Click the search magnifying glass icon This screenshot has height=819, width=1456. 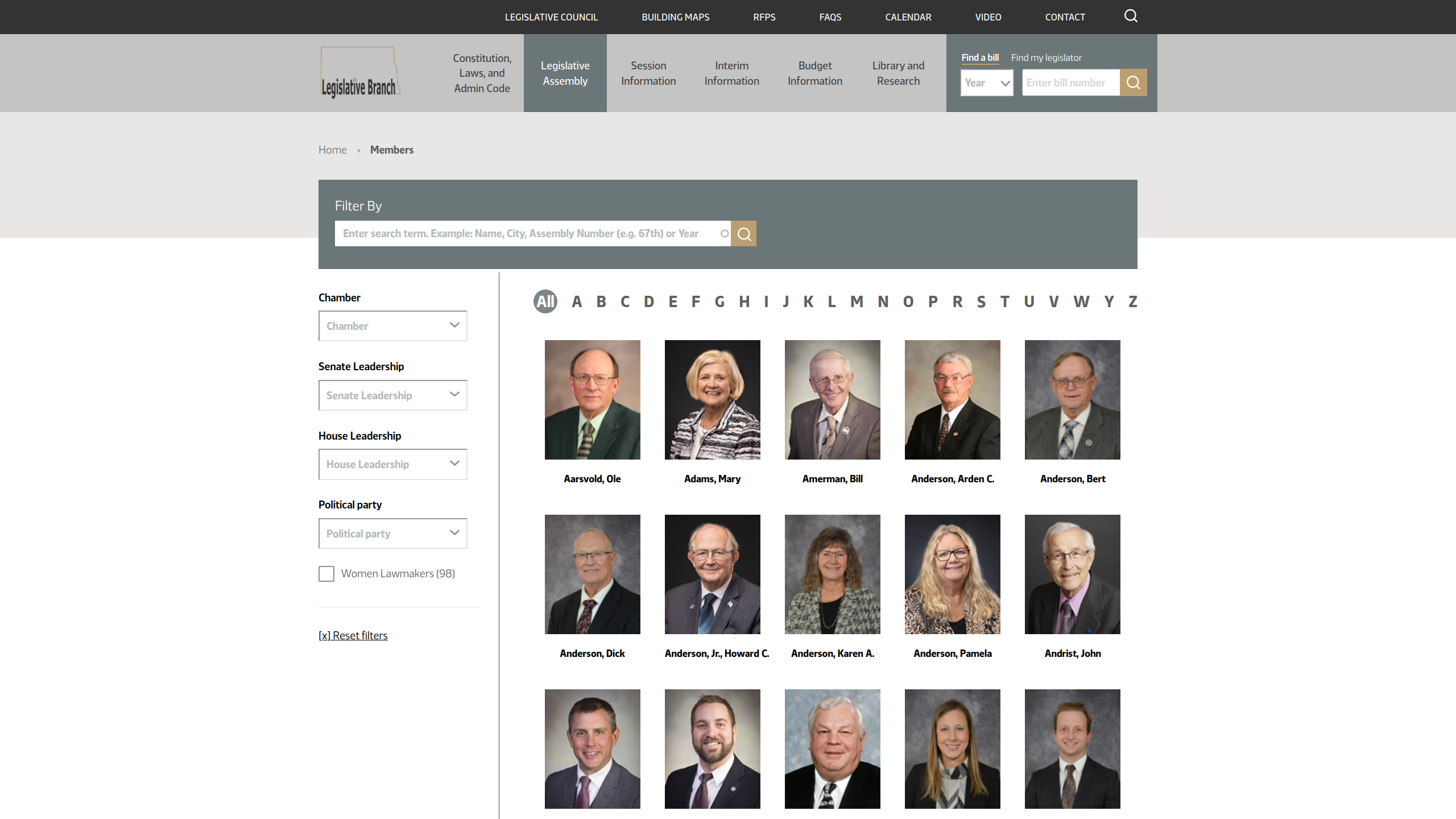1130,16
